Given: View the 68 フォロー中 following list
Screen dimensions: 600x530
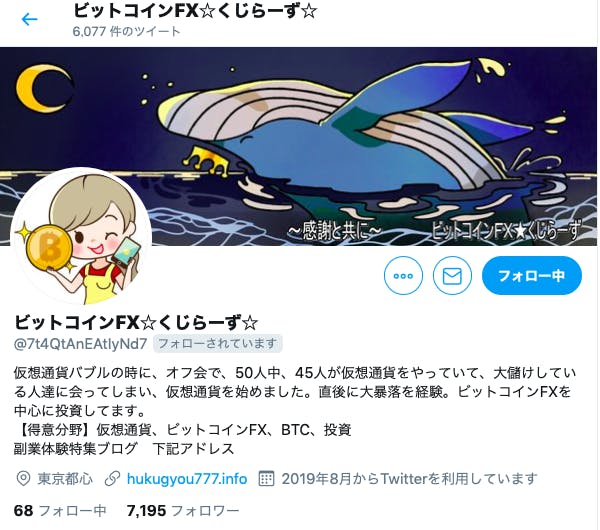Looking at the screenshot, I should tap(60, 510).
